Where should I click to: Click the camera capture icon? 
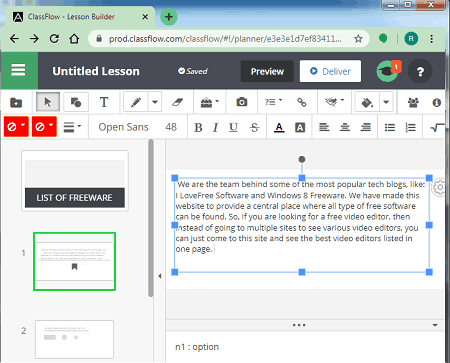242,102
